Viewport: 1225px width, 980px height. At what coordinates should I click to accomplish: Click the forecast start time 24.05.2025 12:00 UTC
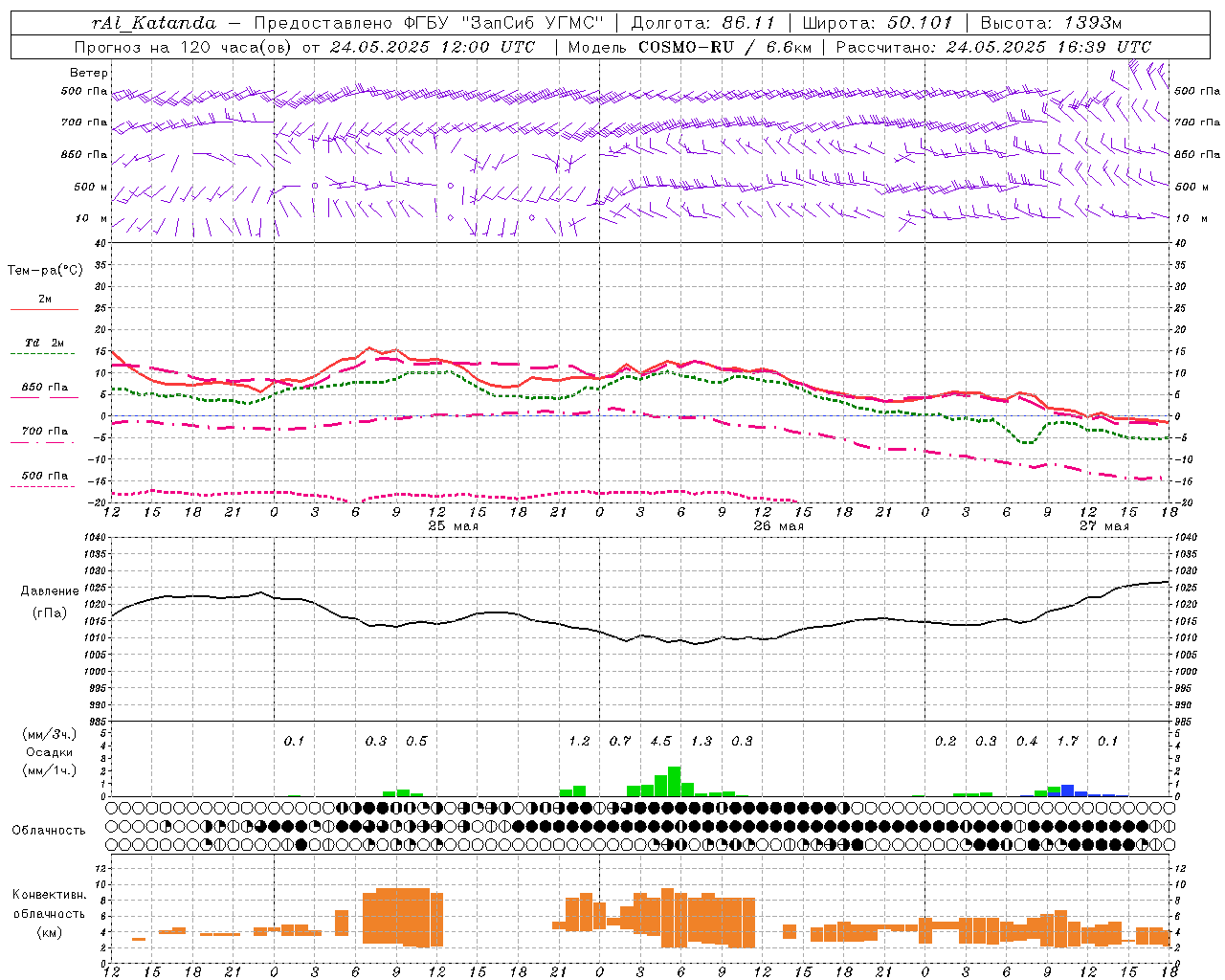pyautogui.click(x=433, y=47)
